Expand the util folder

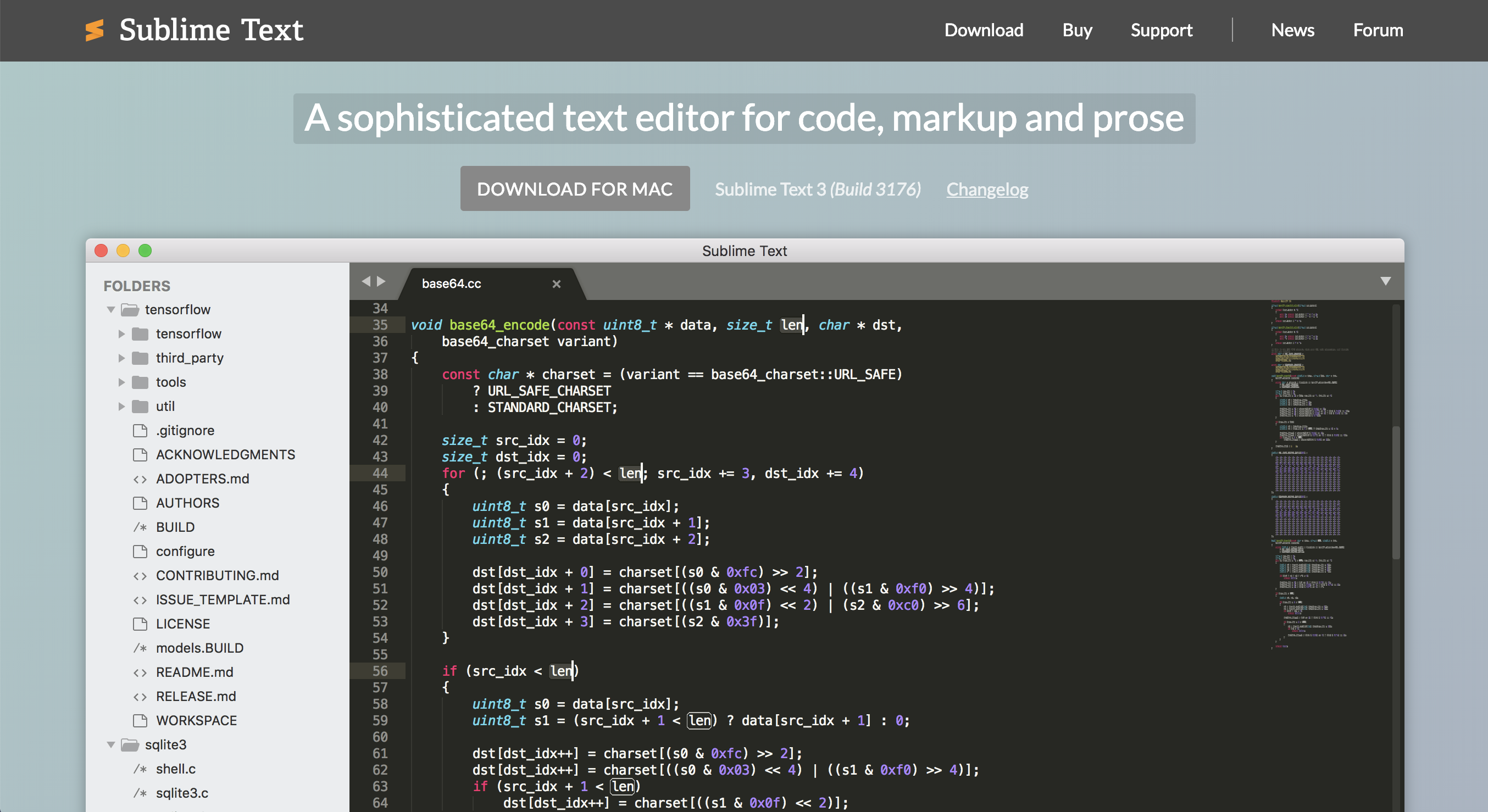click(x=121, y=407)
